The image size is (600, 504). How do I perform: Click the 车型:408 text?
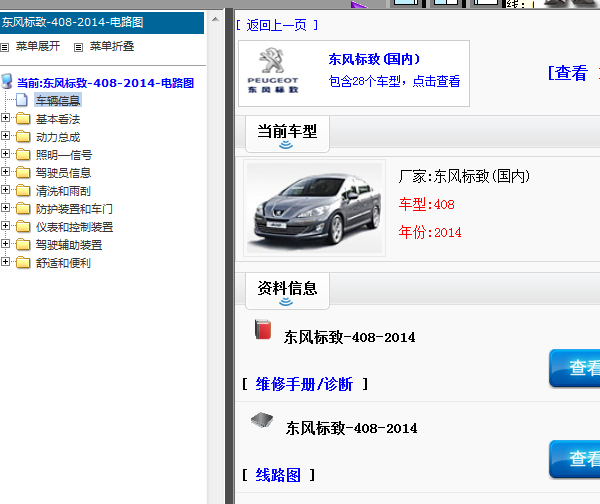pos(427,204)
